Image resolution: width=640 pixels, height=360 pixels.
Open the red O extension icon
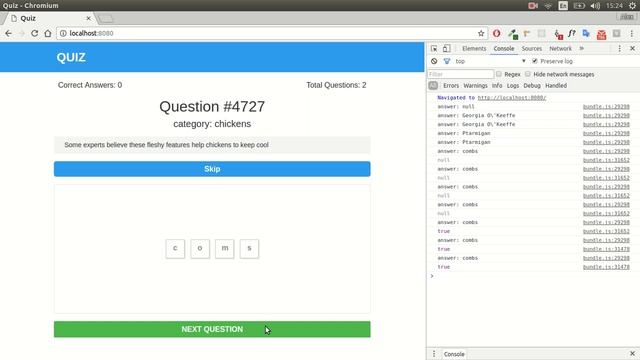(x=497, y=33)
